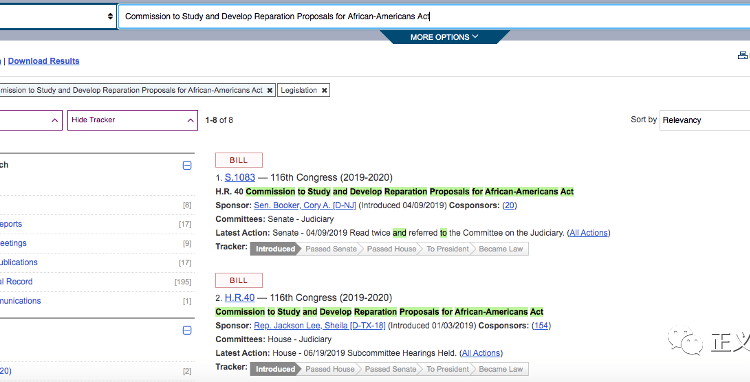Remove the Legislation filter tag
750x382 pixels.
[324, 90]
